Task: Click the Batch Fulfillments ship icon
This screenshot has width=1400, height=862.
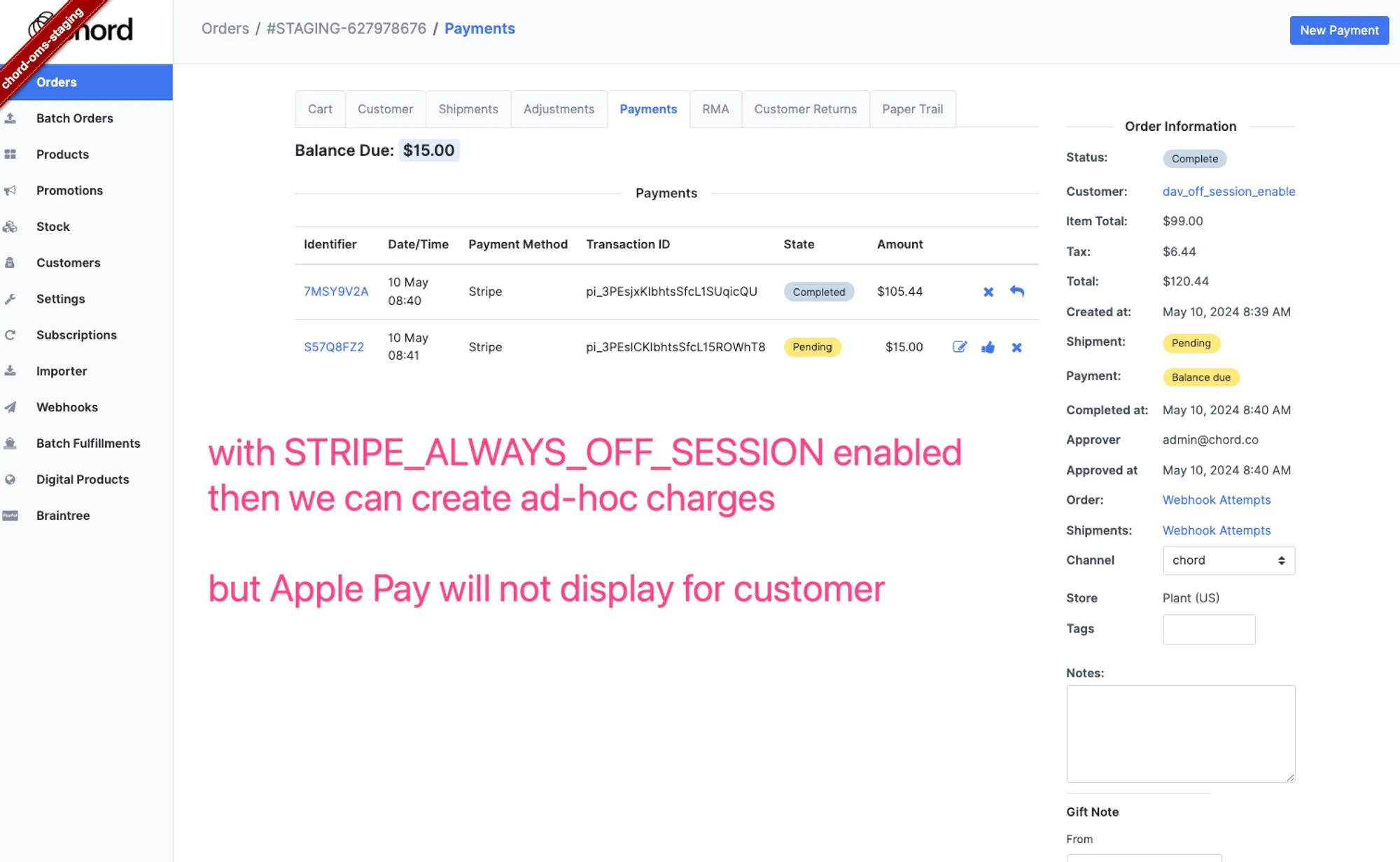Action: tap(10, 444)
